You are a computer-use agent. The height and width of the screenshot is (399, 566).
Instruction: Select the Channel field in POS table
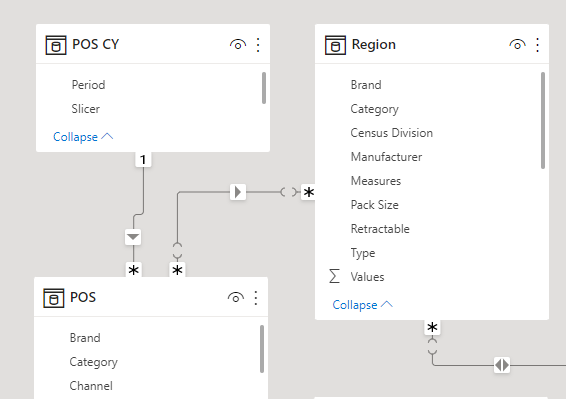[91, 386]
